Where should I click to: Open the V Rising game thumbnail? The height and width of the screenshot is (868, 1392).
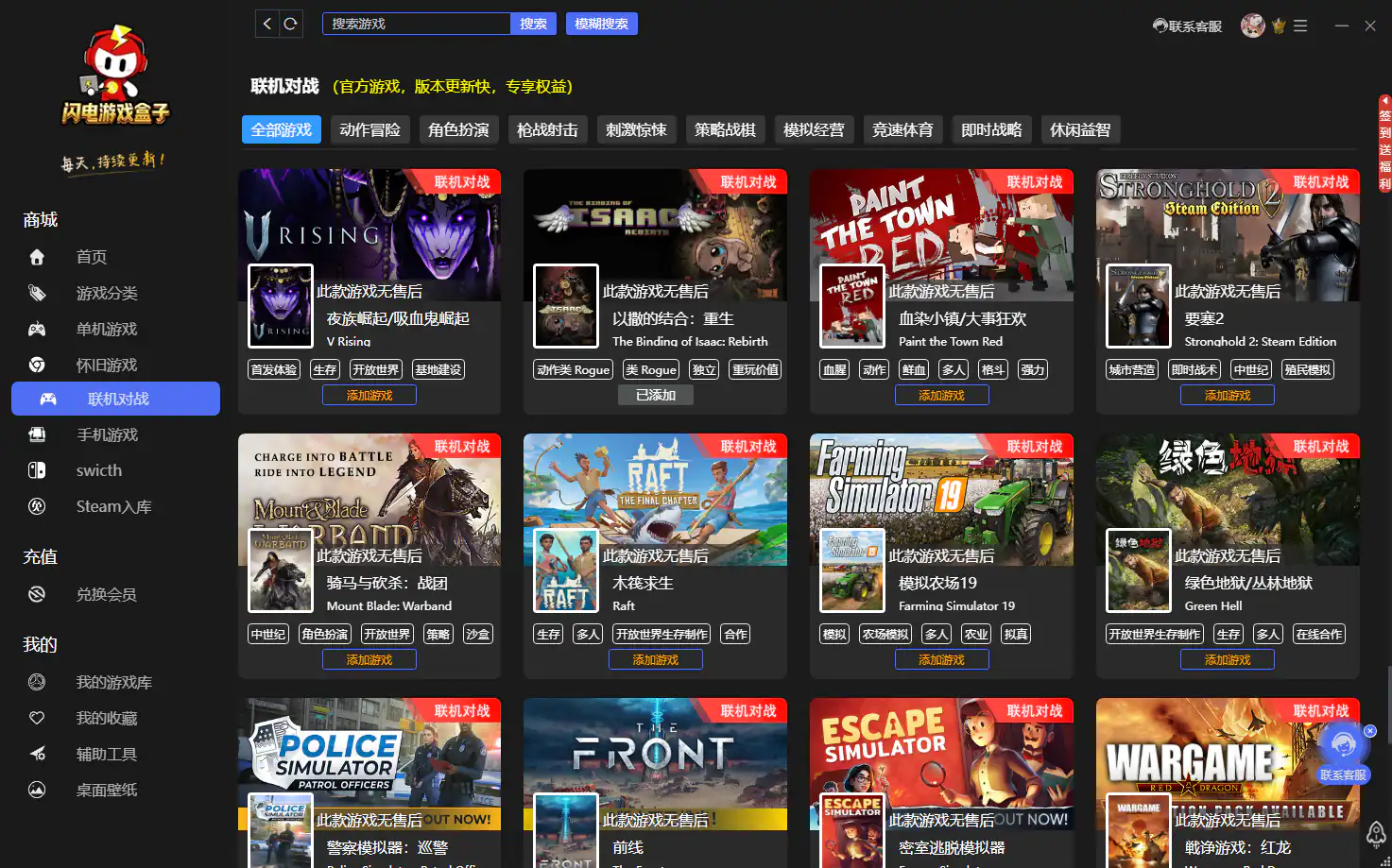tap(281, 306)
